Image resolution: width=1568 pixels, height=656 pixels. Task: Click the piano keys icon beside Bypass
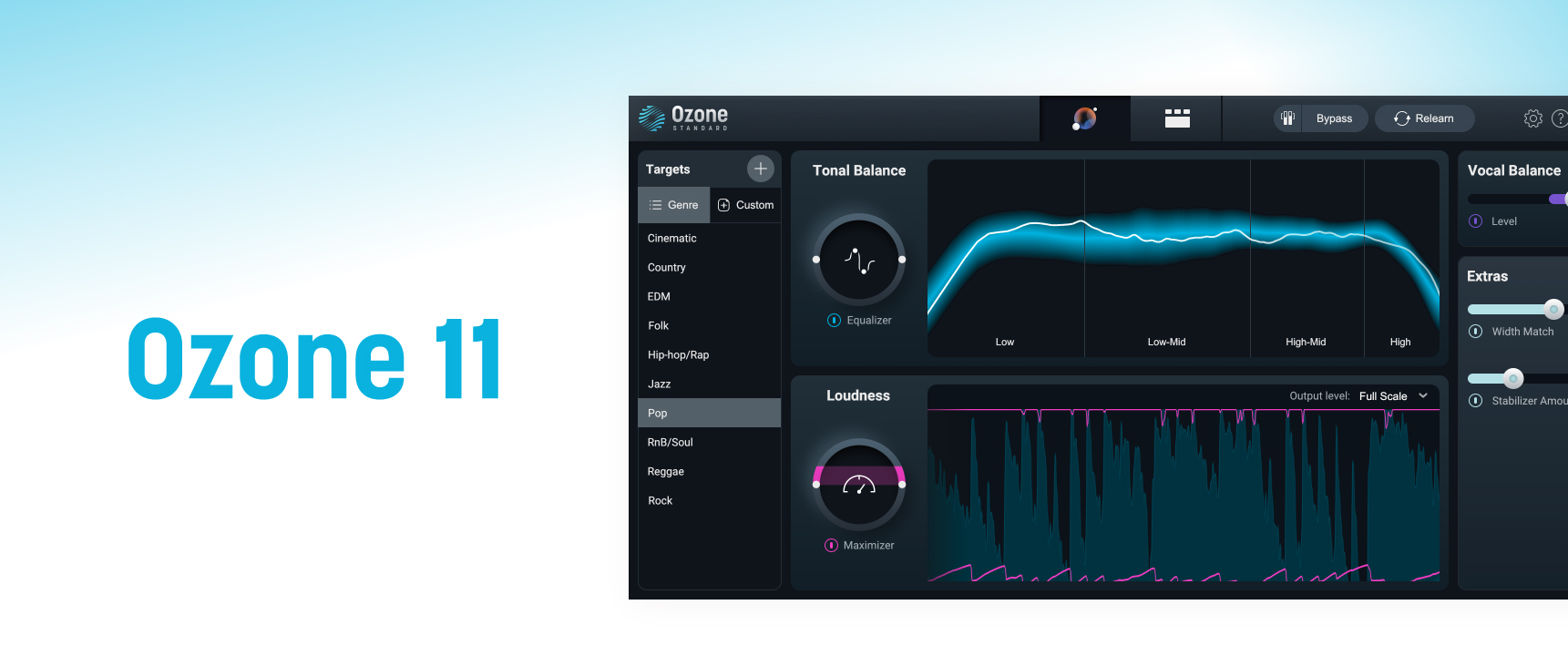(x=1287, y=118)
